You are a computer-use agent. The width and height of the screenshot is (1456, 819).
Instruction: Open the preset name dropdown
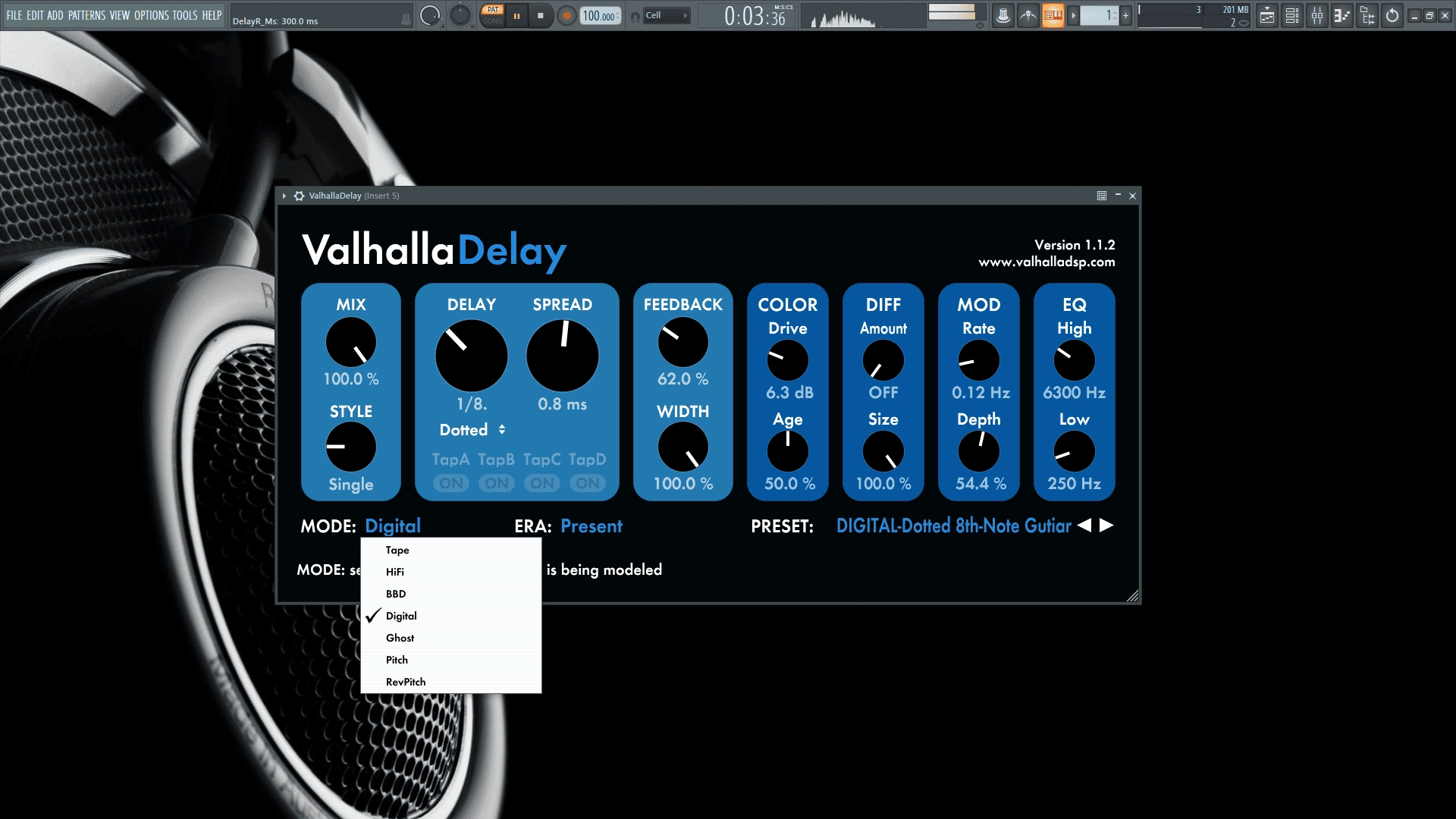coord(953,526)
